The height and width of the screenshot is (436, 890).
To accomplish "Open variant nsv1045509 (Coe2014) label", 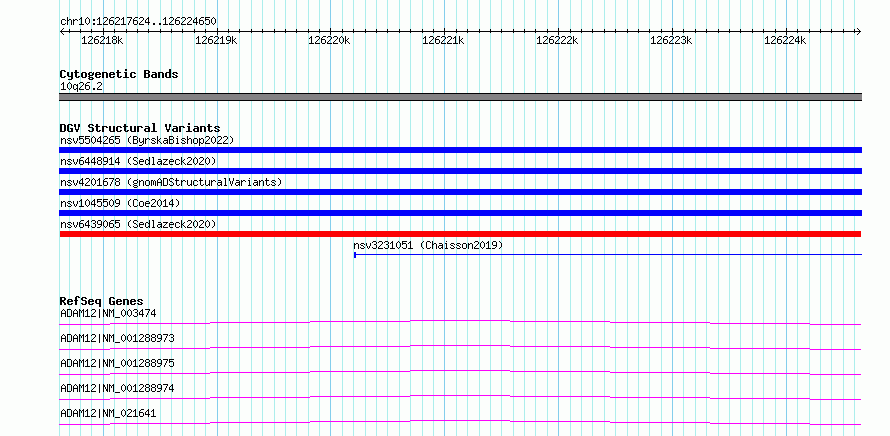I will (120, 203).
